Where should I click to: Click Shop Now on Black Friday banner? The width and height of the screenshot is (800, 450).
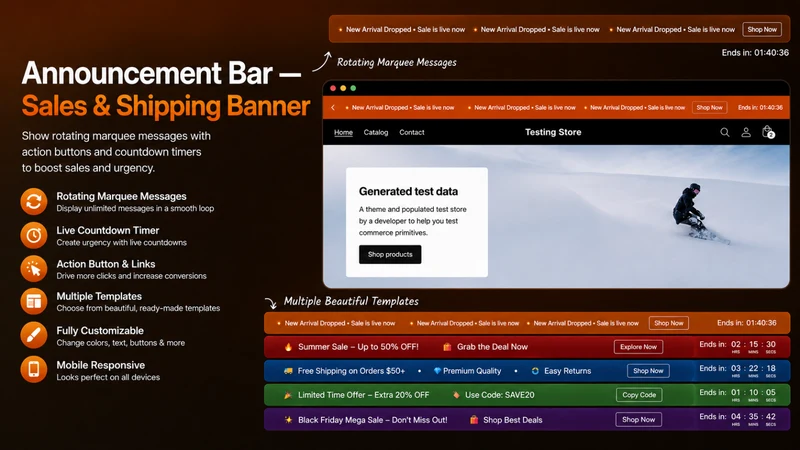pyautogui.click(x=638, y=419)
